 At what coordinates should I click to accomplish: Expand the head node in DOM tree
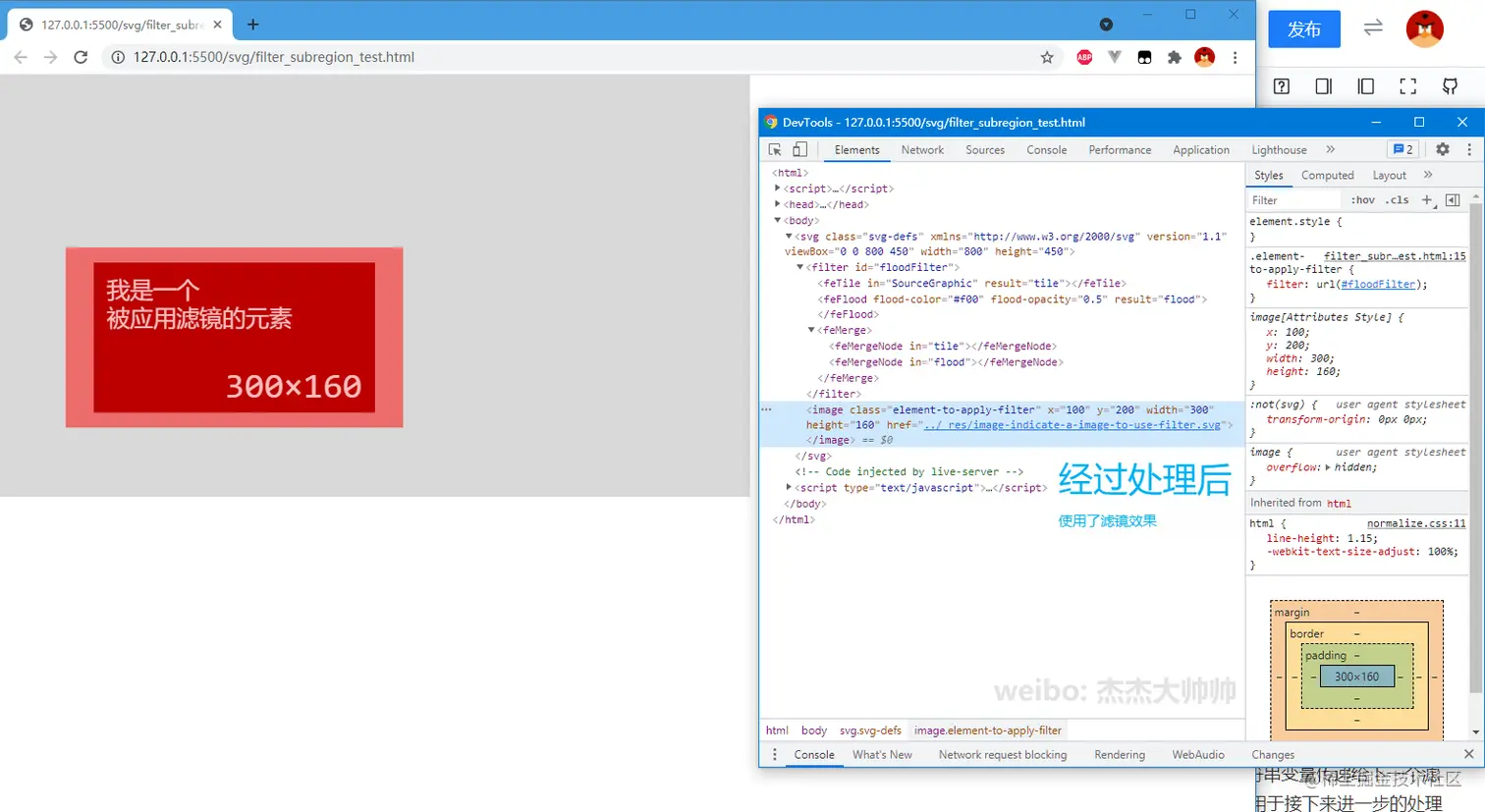pos(777,204)
